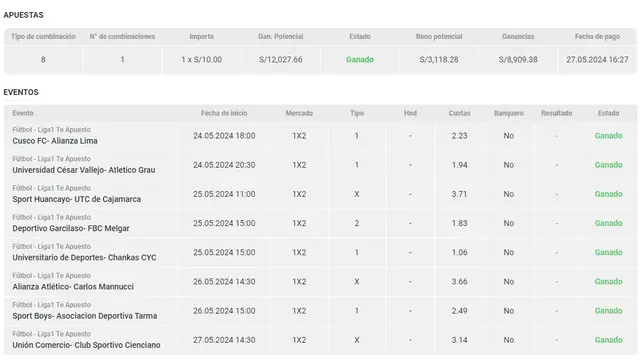
Task: Click the start date 24.05.2024 18:00
Action: (224, 136)
